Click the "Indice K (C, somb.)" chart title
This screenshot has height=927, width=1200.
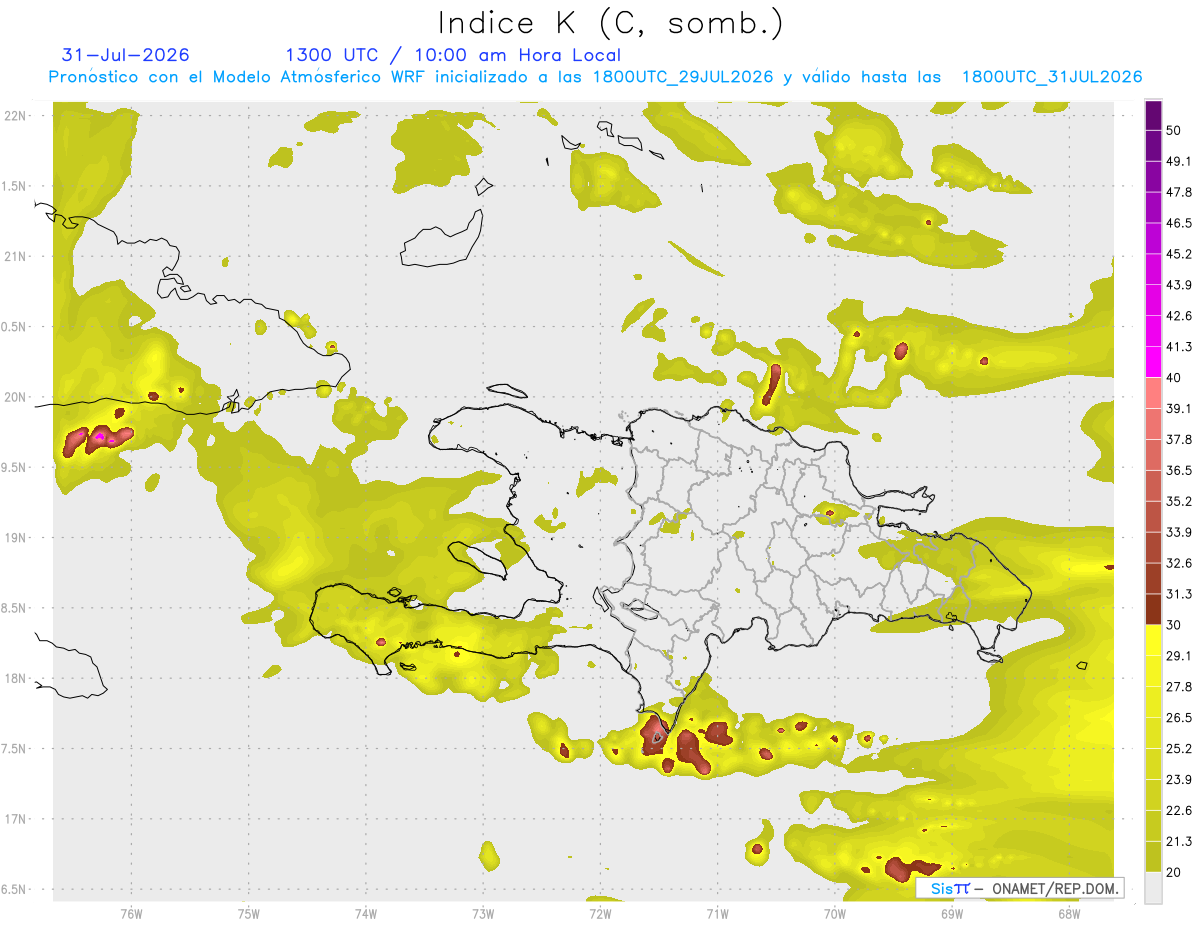[x=611, y=23]
